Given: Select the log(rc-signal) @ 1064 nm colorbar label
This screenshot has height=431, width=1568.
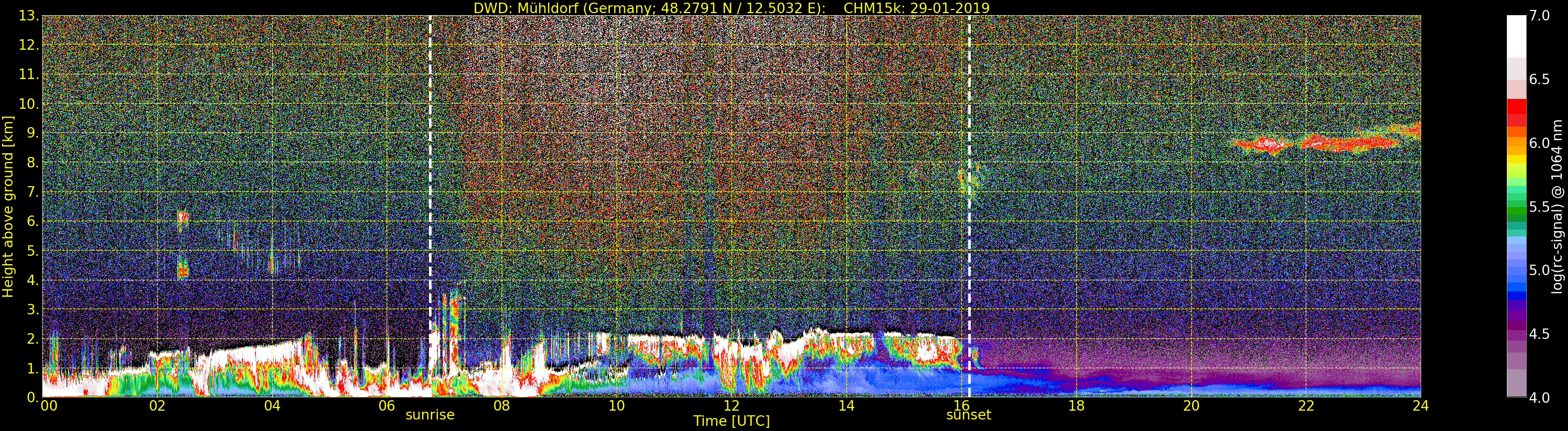Looking at the screenshot, I should pos(1558,206).
